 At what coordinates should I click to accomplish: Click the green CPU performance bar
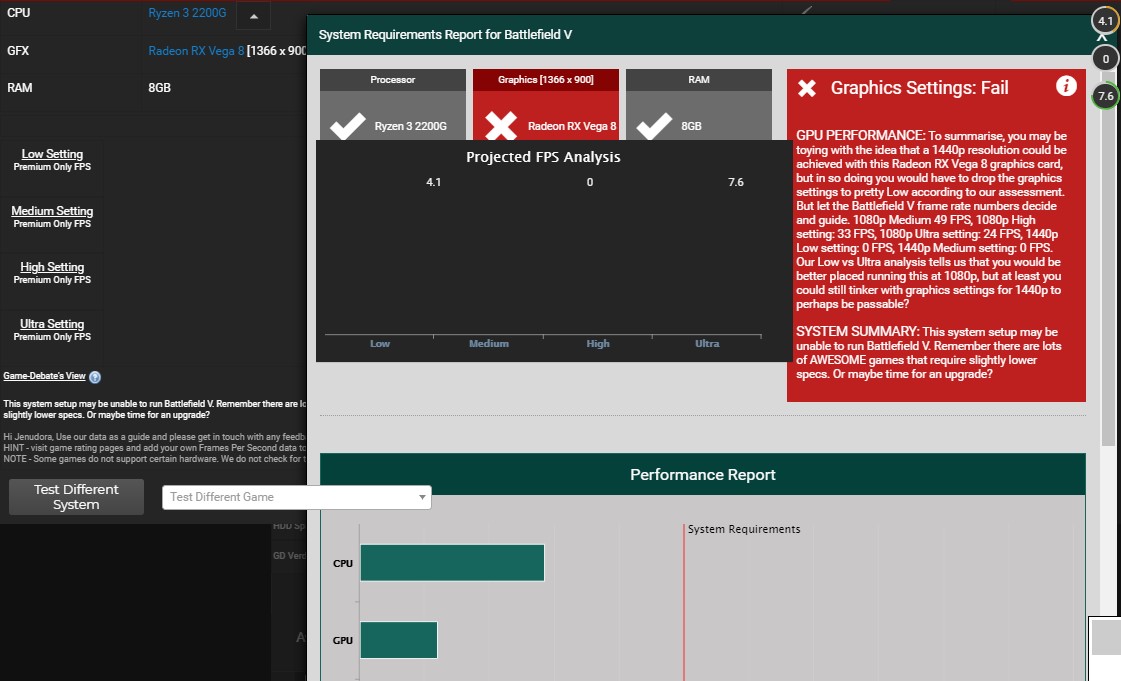[452, 563]
